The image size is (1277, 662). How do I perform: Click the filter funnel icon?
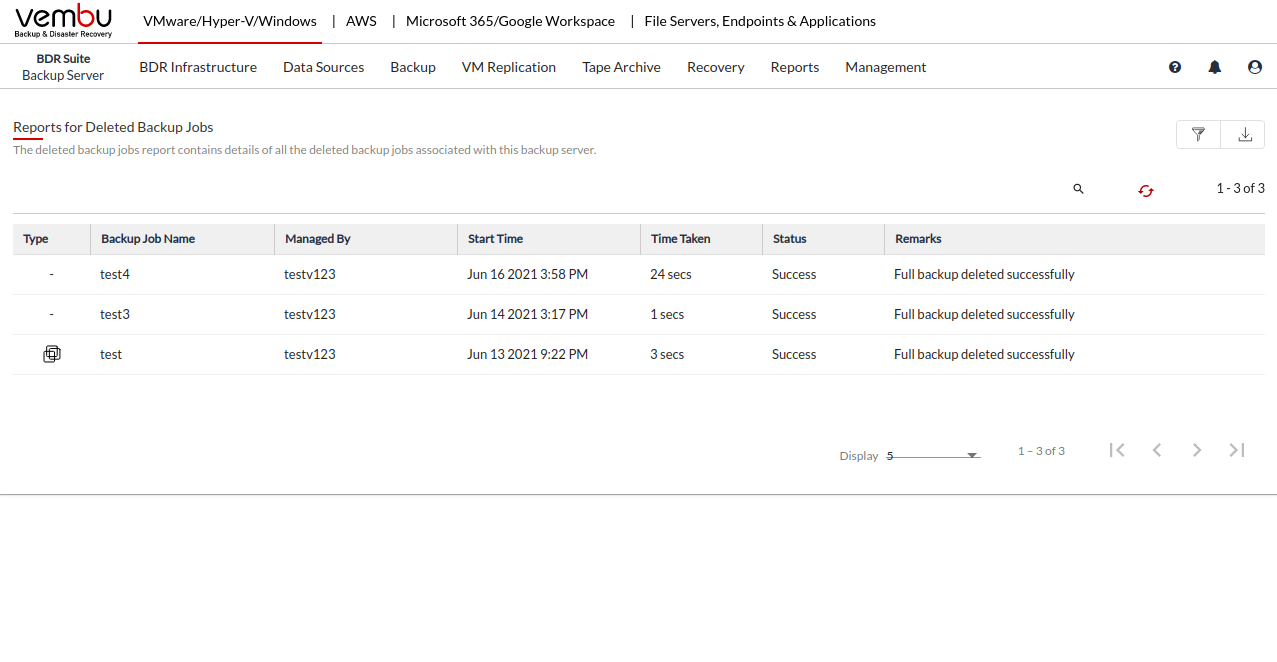1198,134
